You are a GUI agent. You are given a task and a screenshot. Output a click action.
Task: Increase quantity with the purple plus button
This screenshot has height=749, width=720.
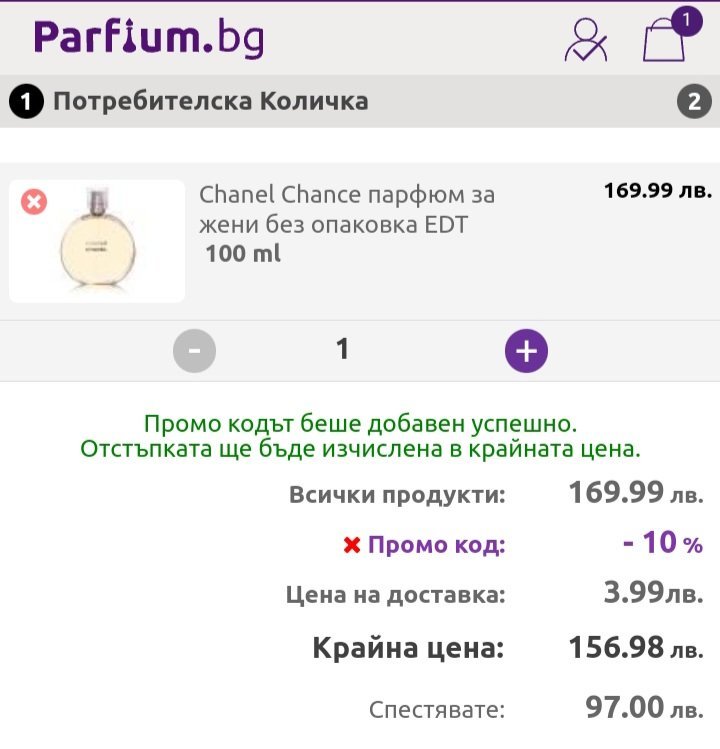pyautogui.click(x=526, y=350)
